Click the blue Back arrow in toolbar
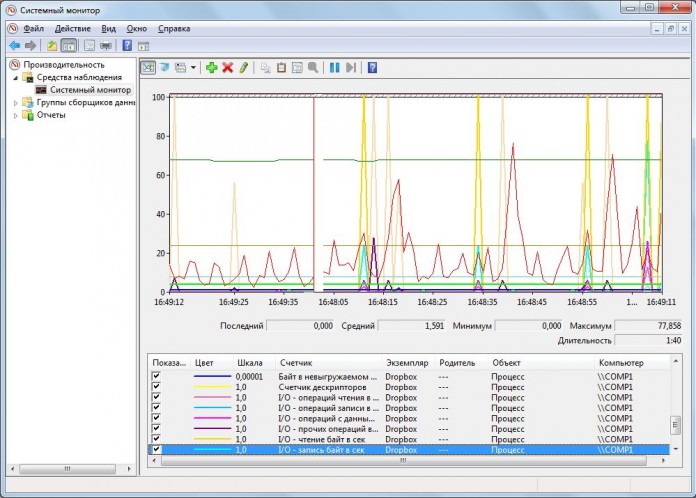 14,46
